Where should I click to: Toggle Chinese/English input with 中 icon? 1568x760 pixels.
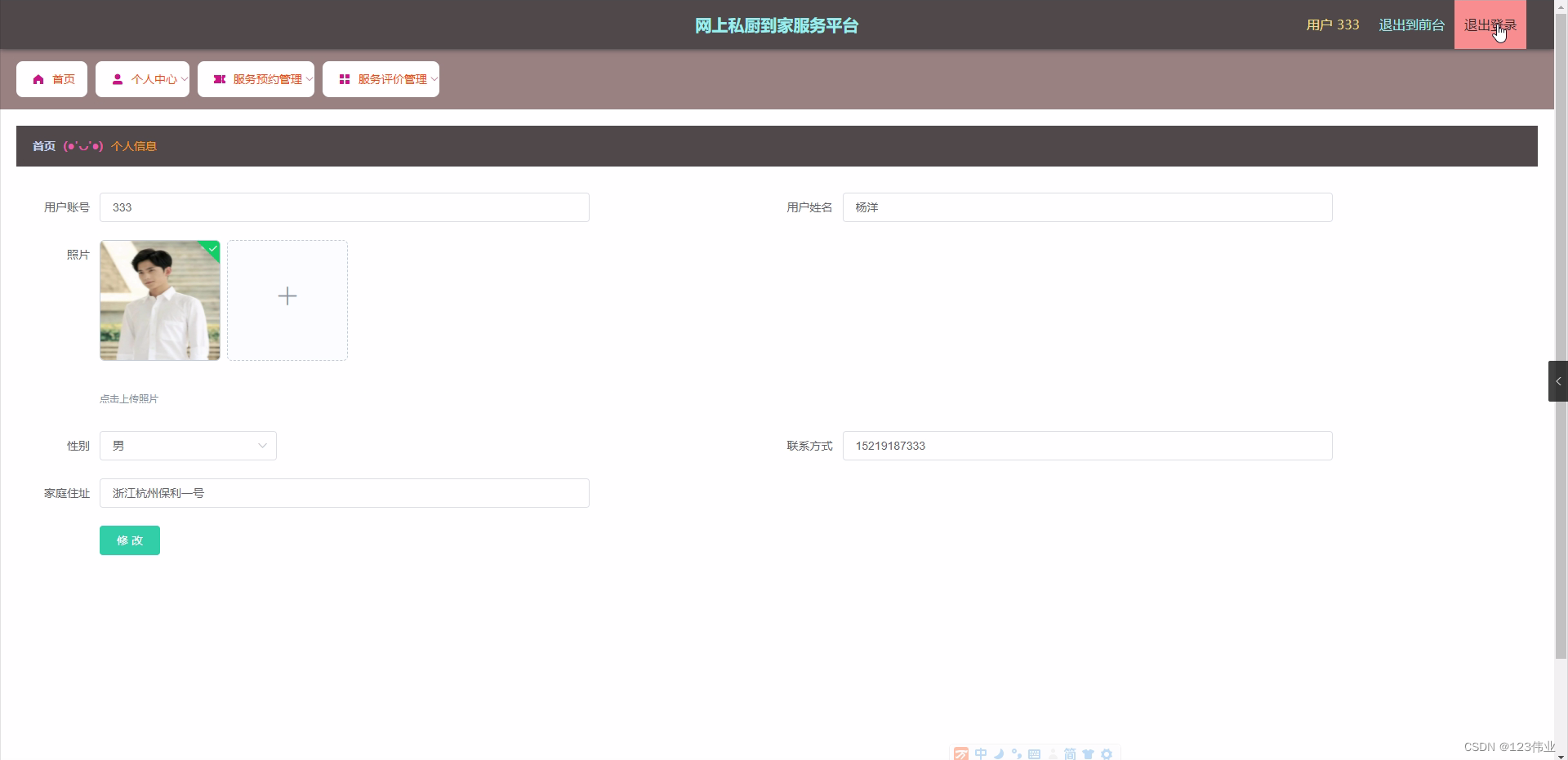tap(981, 753)
